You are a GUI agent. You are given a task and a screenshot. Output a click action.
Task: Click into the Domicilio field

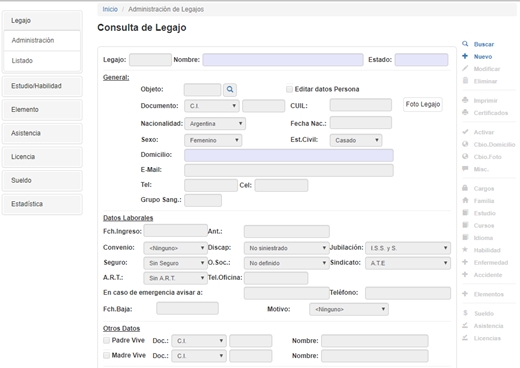coord(289,155)
